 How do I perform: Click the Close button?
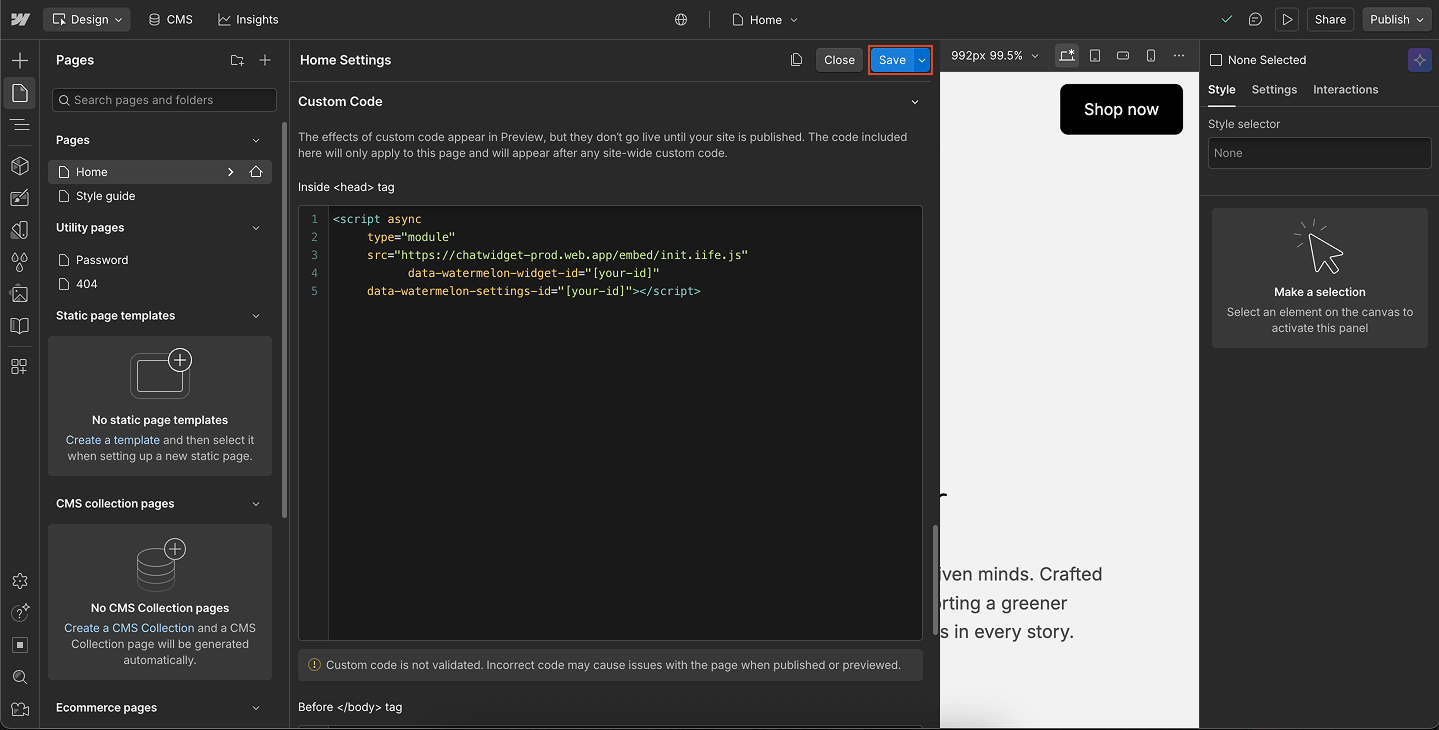[839, 60]
